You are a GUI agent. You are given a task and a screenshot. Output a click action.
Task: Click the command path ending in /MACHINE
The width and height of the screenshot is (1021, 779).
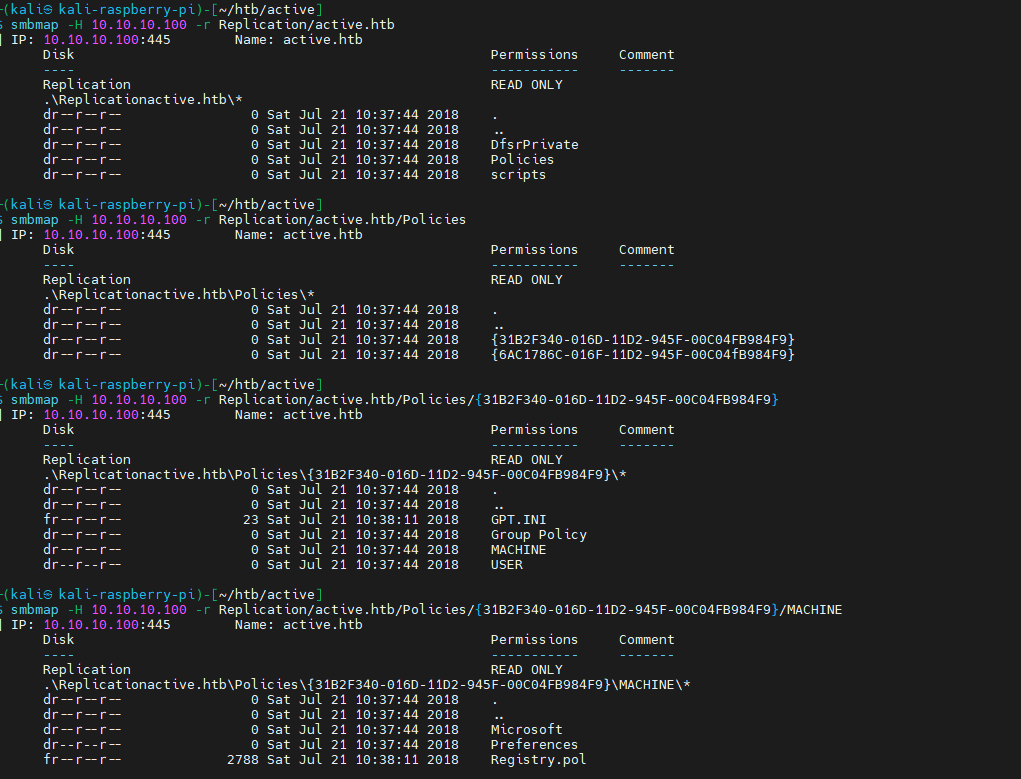tap(530, 610)
